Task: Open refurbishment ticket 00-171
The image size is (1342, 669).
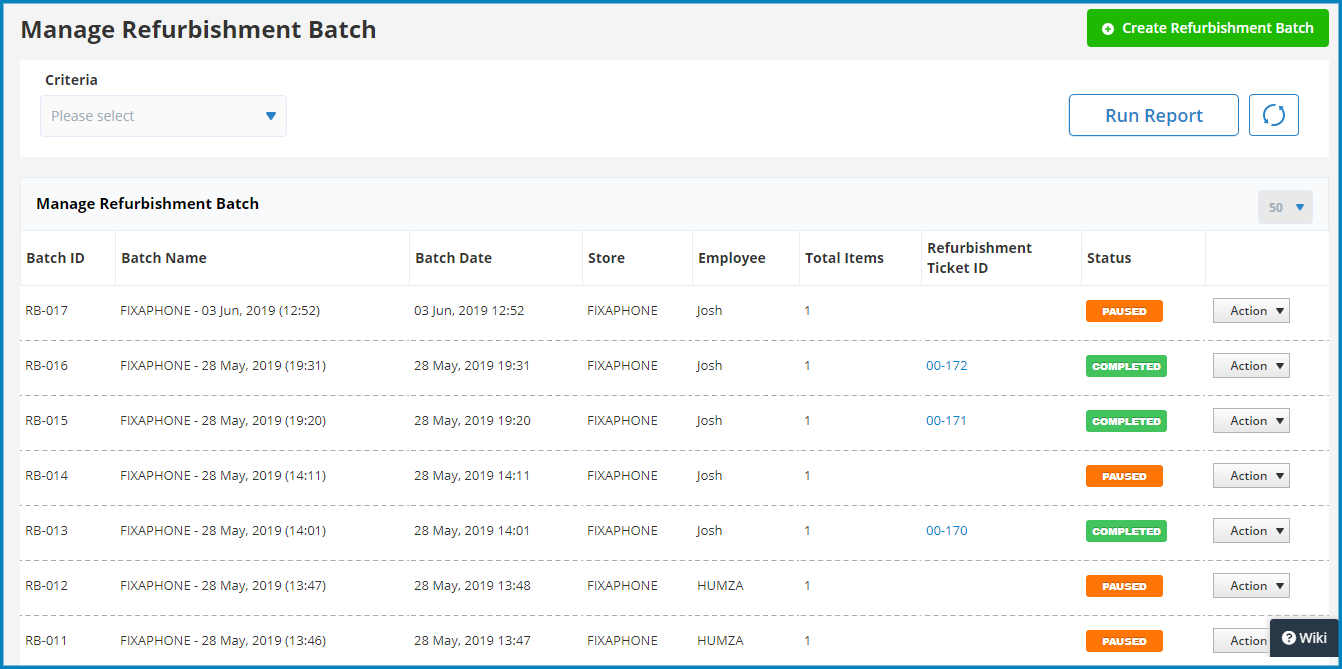Action: [x=946, y=421]
